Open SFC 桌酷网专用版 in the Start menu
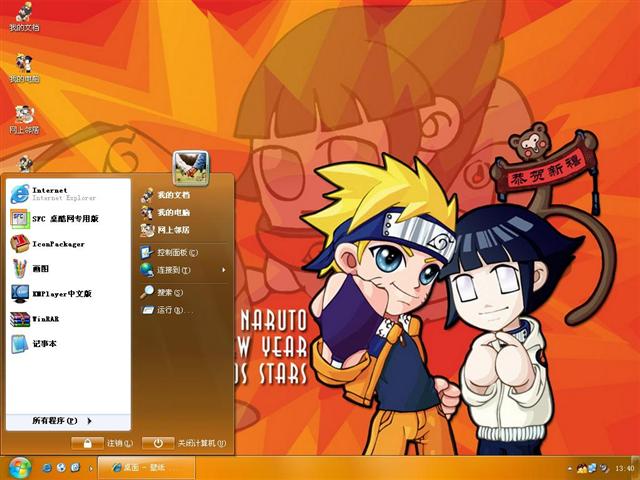640x480 pixels. pyautogui.click(x=68, y=219)
